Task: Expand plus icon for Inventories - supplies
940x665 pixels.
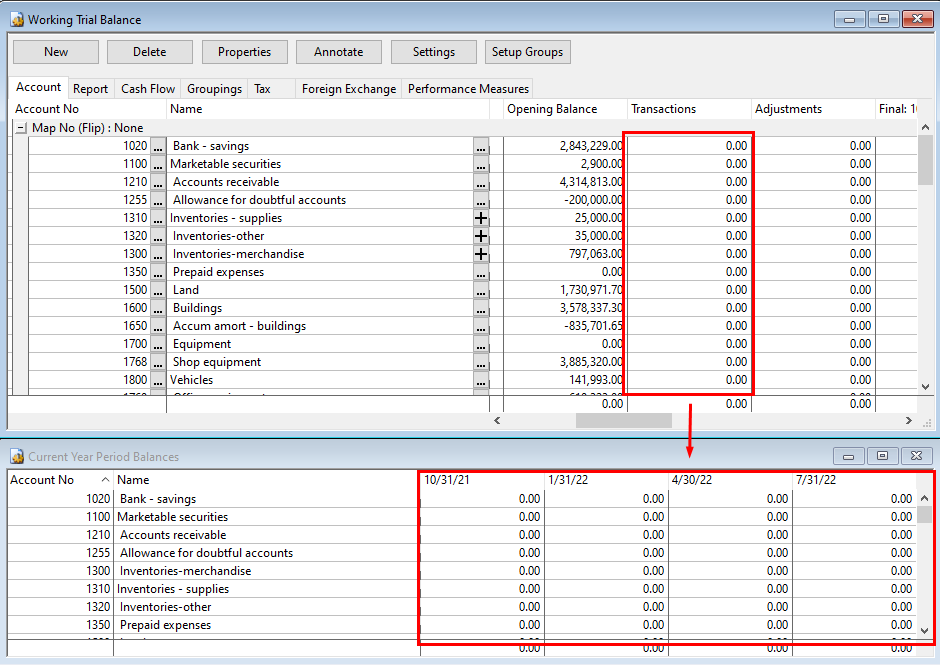Action: point(481,218)
